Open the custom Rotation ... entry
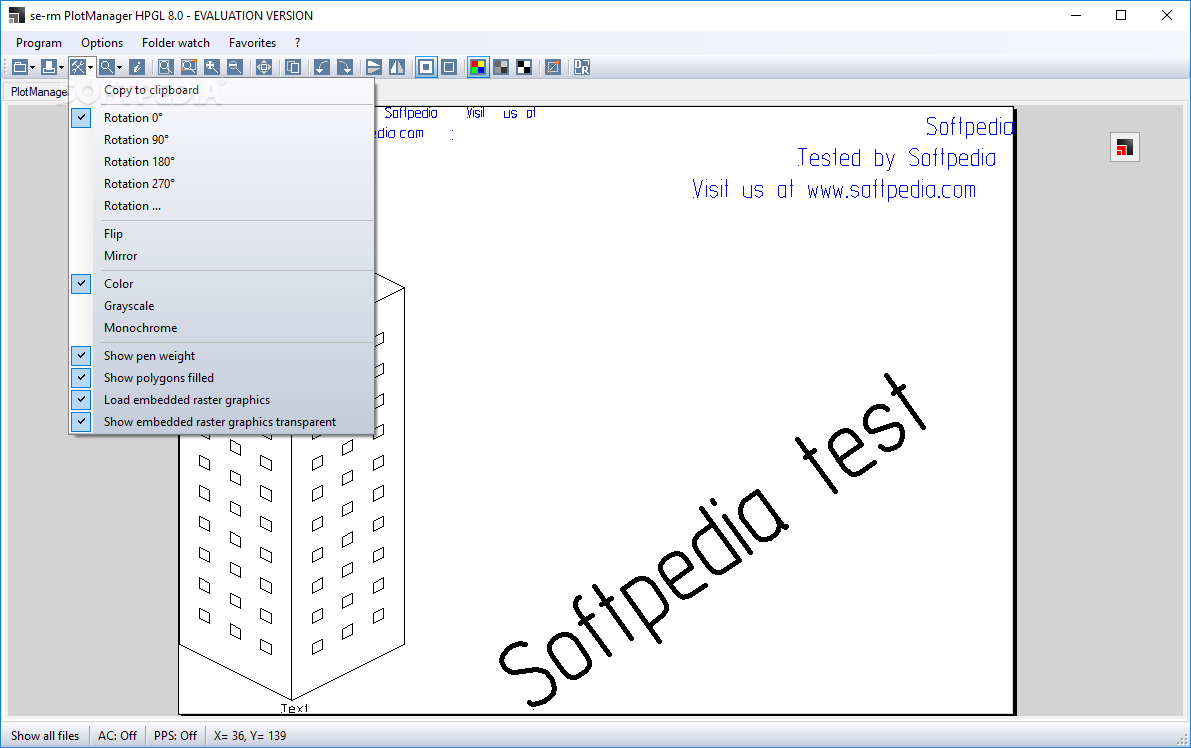 click(x=222, y=206)
